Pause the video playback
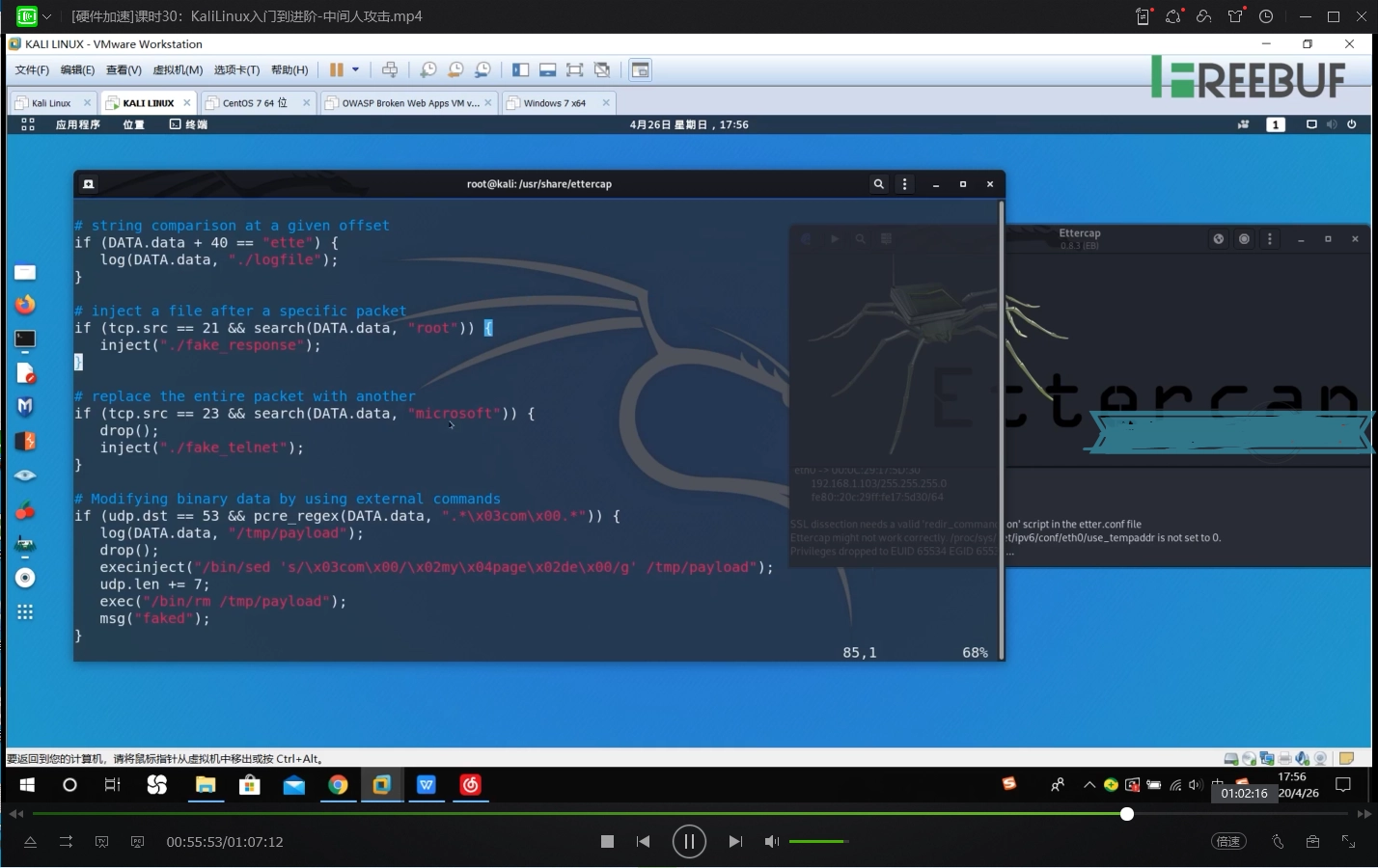 point(689,841)
